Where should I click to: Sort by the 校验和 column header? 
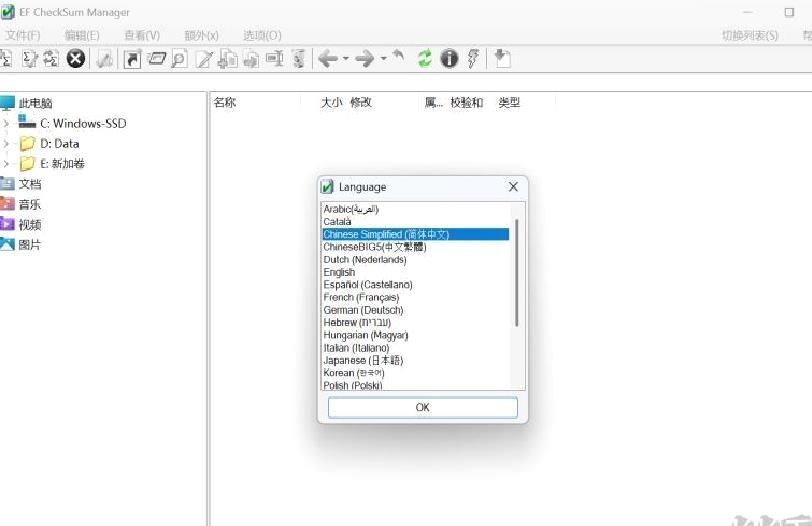click(467, 103)
